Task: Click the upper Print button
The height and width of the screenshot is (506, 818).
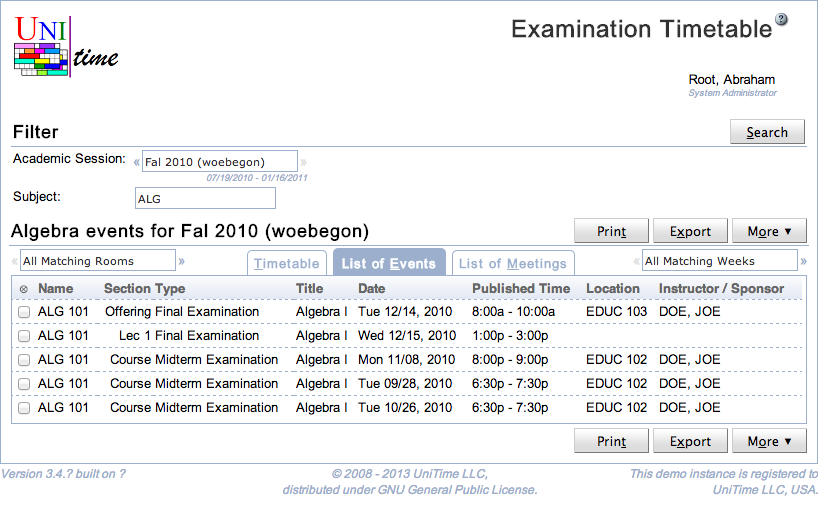Action: (611, 231)
